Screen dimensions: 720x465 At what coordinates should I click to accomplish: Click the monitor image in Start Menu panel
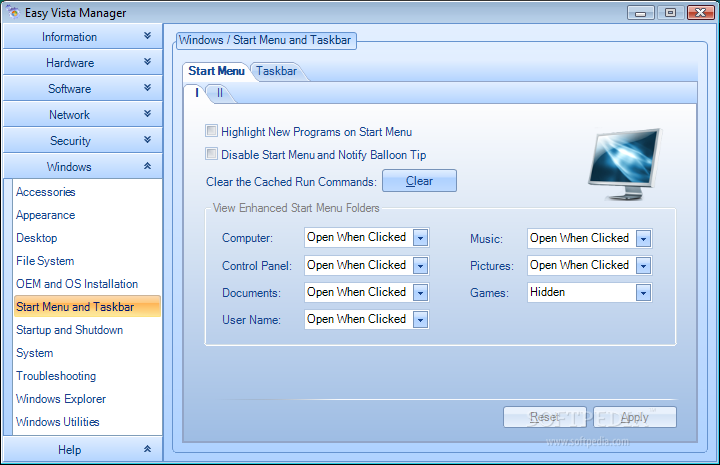[x=625, y=164]
